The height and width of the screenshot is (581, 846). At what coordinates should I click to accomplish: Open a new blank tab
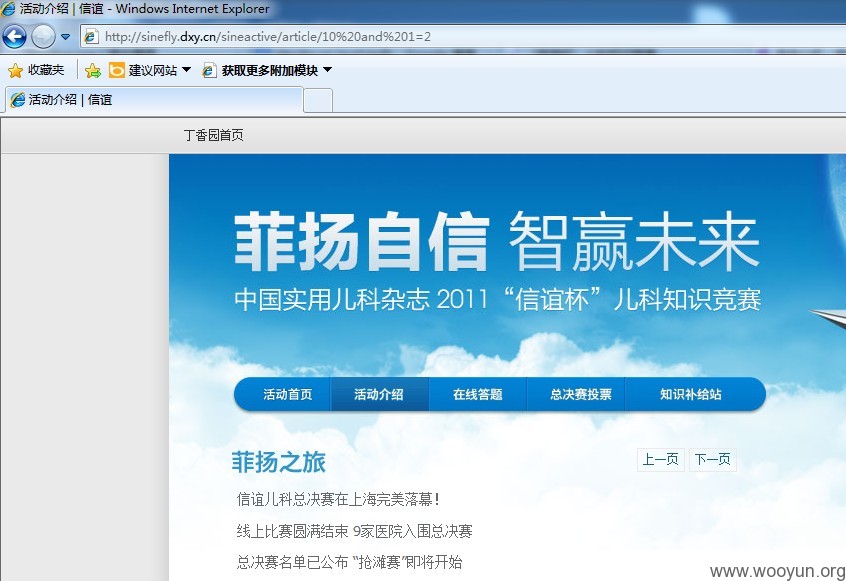[x=318, y=101]
